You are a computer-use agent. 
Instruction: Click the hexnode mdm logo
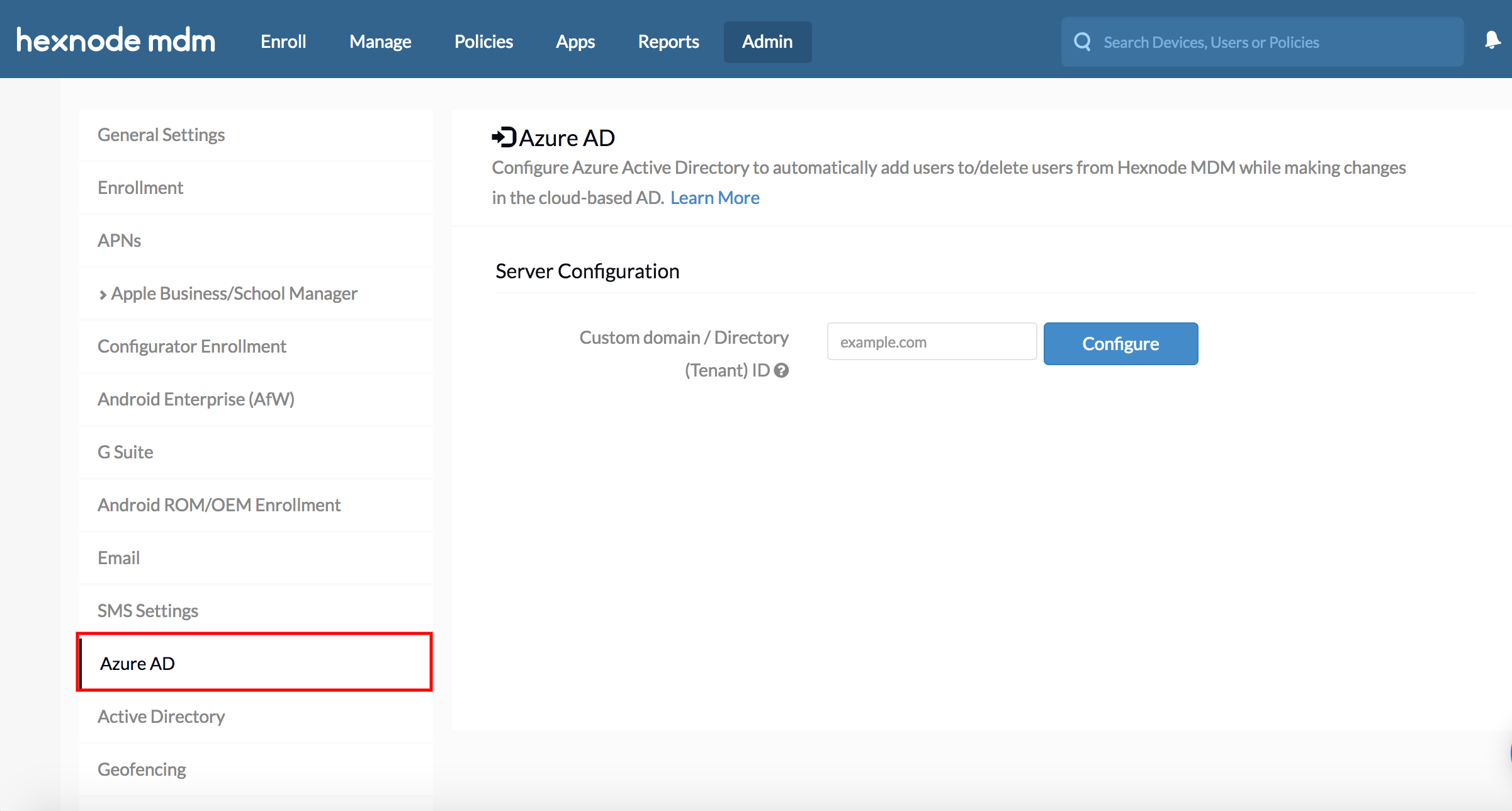pos(116,41)
